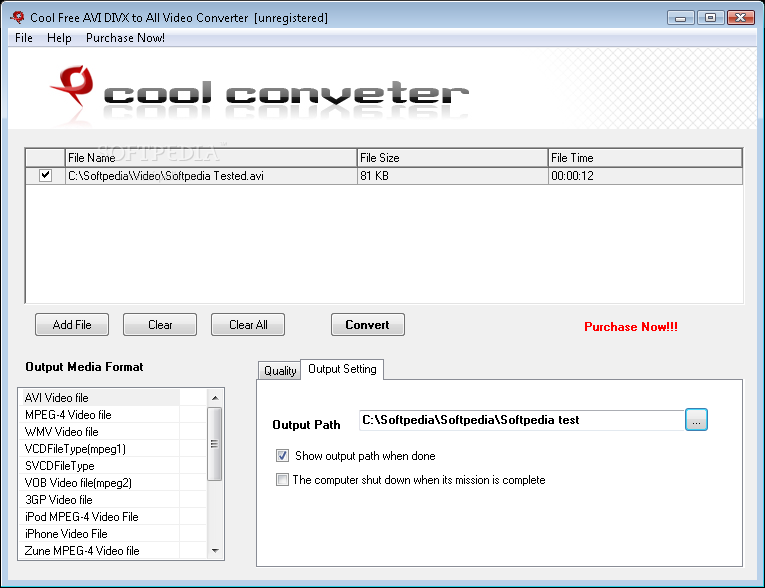
Task: Select the Softpedia Tested.avi file row
Action: [x=384, y=176]
